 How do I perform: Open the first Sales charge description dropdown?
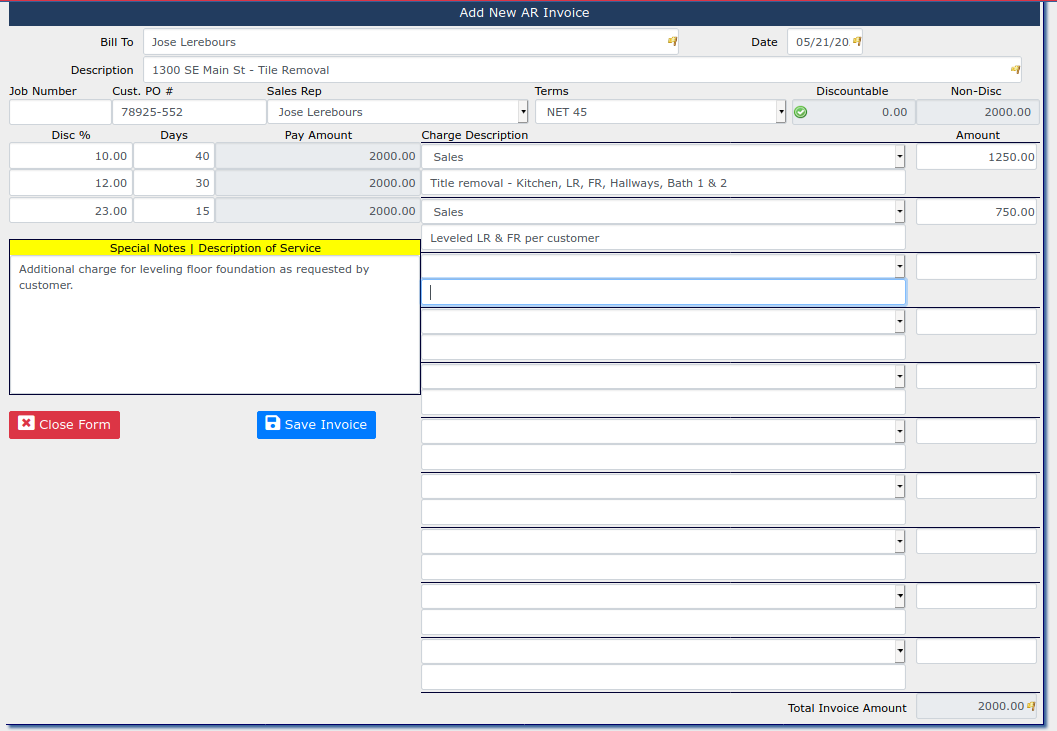tap(899, 157)
